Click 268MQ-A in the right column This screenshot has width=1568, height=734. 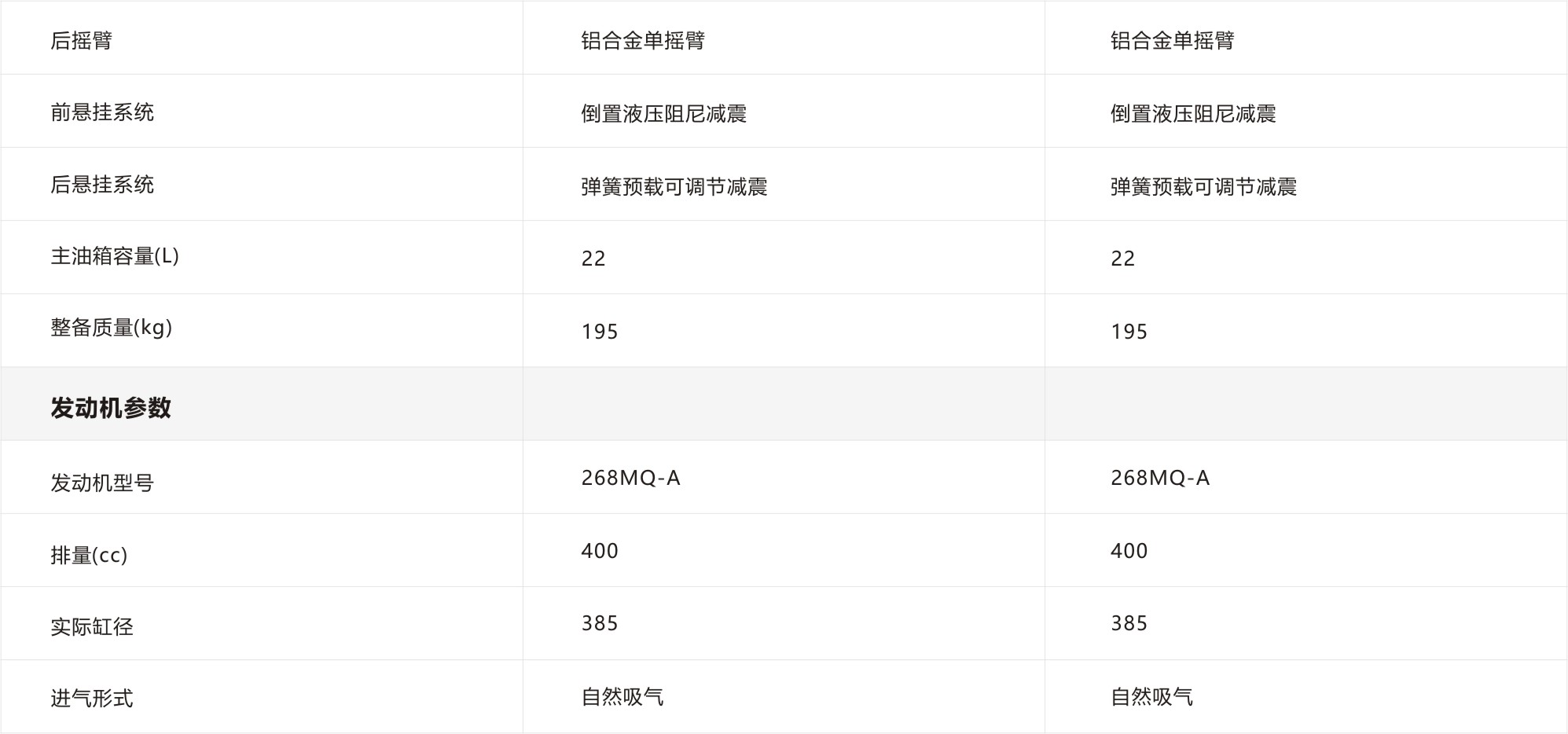pyautogui.click(x=1160, y=478)
